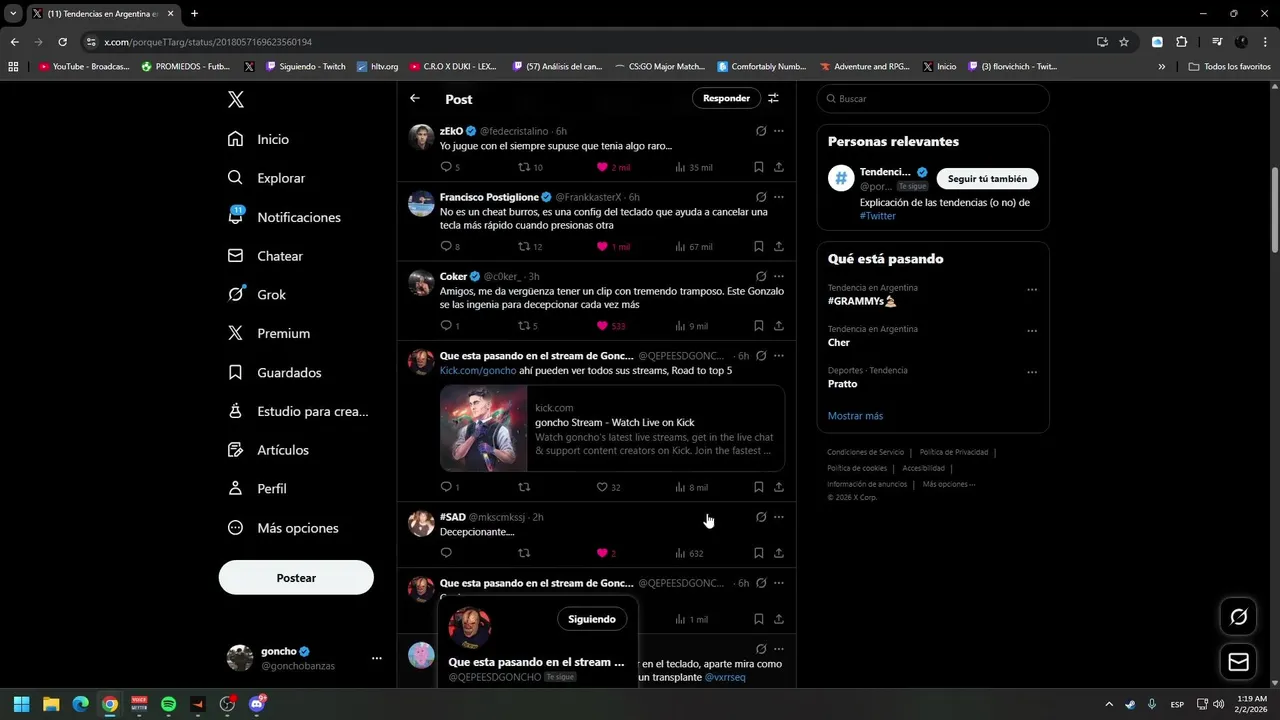Screen dimensions: 1280x720
Task: Open more options for #GRAMMYs trend
Action: click(x=1032, y=290)
